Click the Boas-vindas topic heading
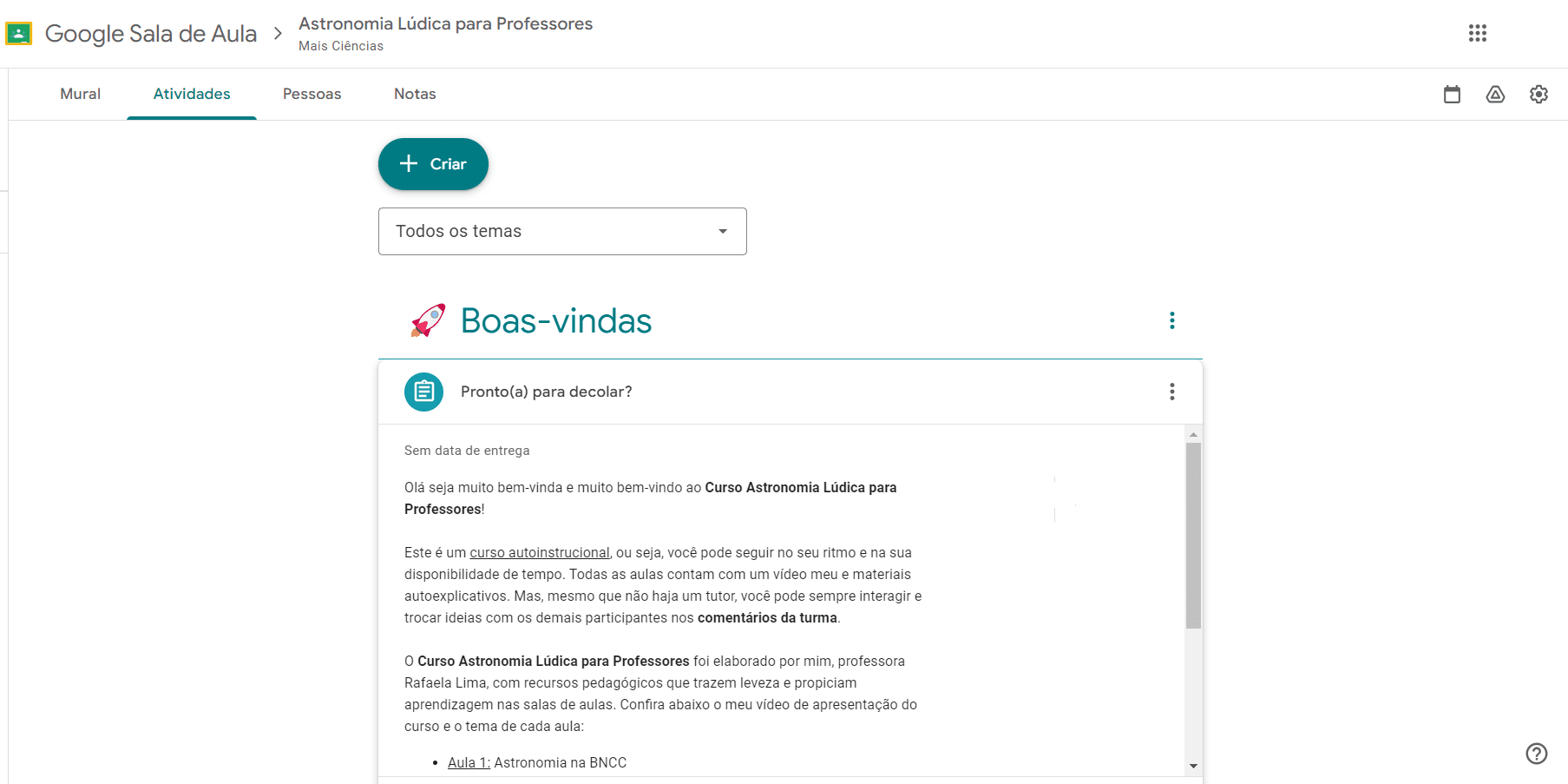Viewport: 1568px width, 784px height. (x=556, y=320)
